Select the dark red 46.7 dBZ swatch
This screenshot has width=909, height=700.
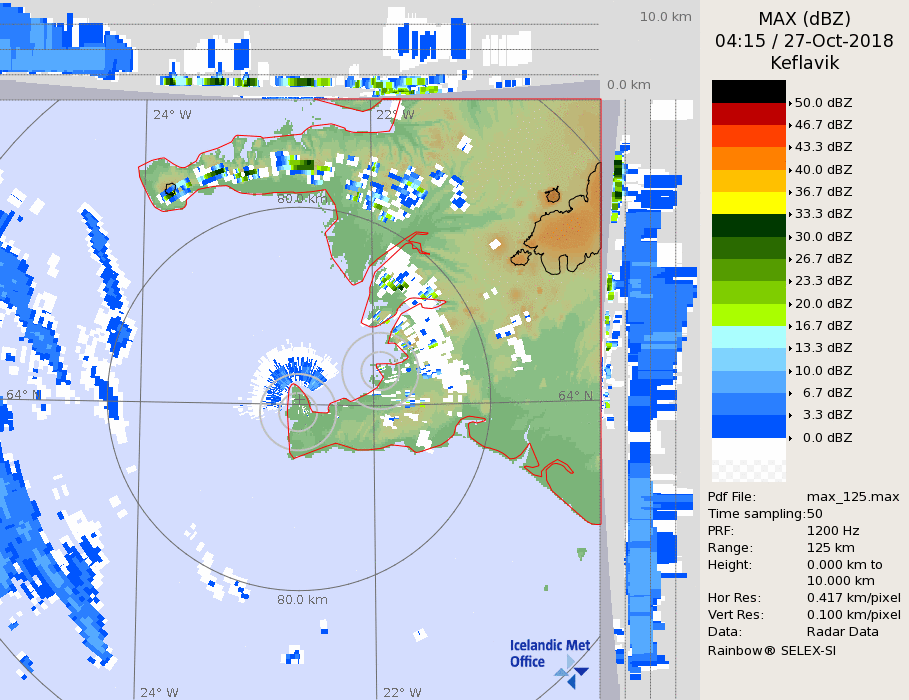coord(748,114)
